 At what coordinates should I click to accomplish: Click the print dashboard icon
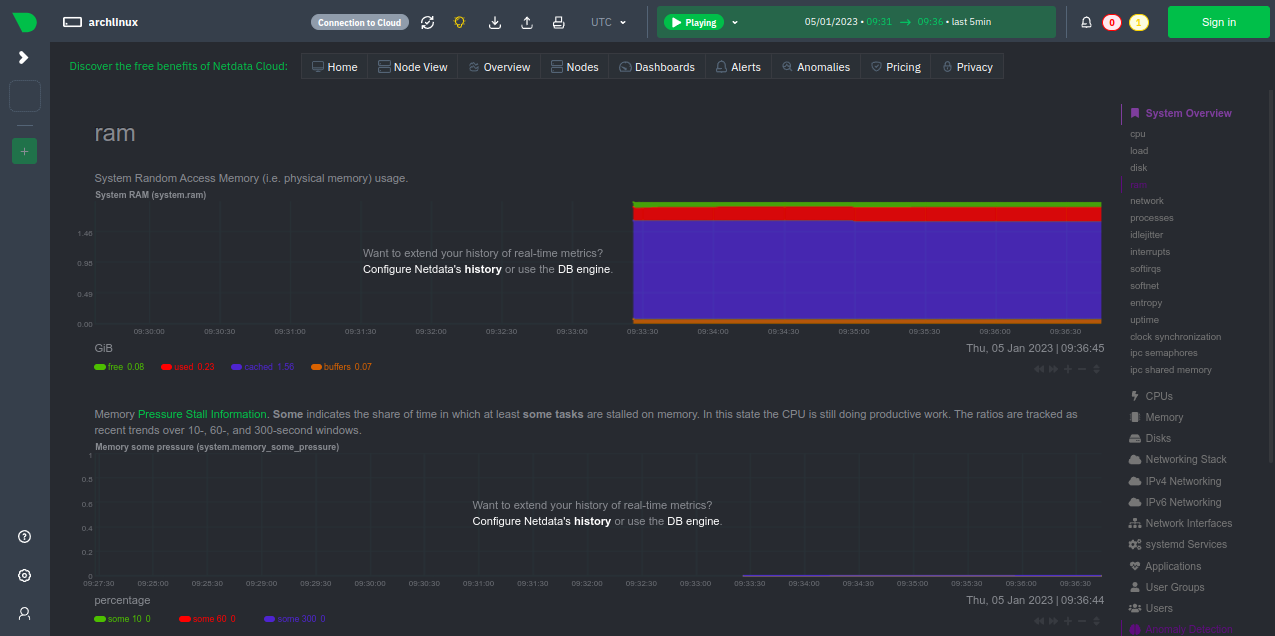559,22
